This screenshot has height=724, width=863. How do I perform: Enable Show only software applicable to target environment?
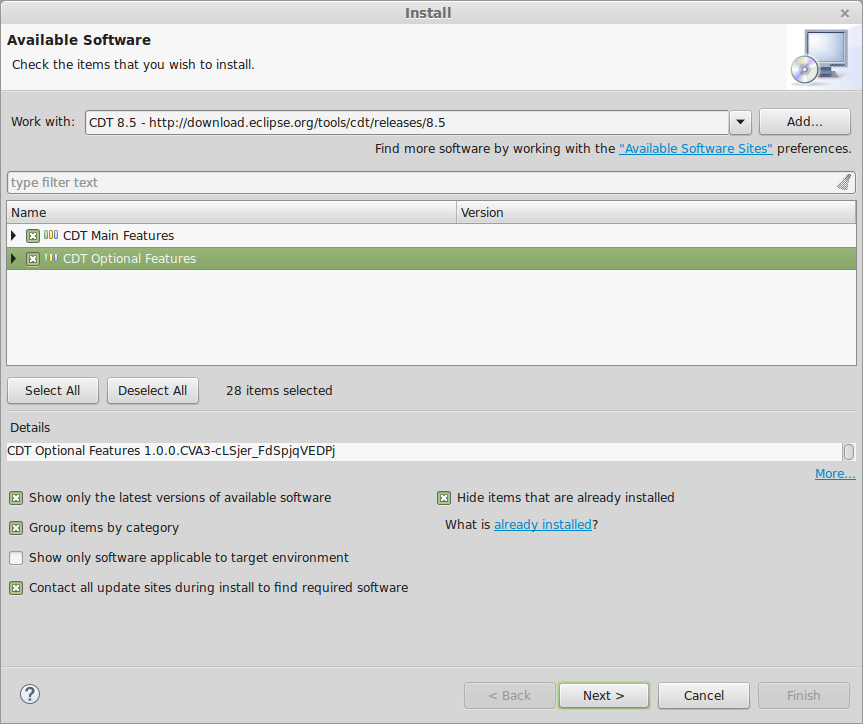click(16, 558)
